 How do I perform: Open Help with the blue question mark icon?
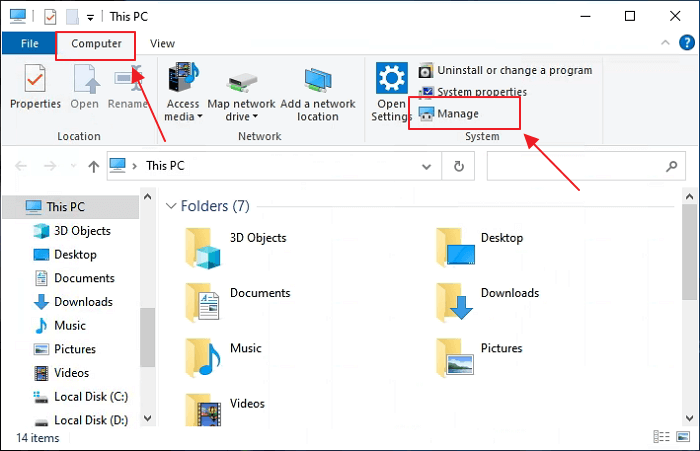[x=687, y=43]
